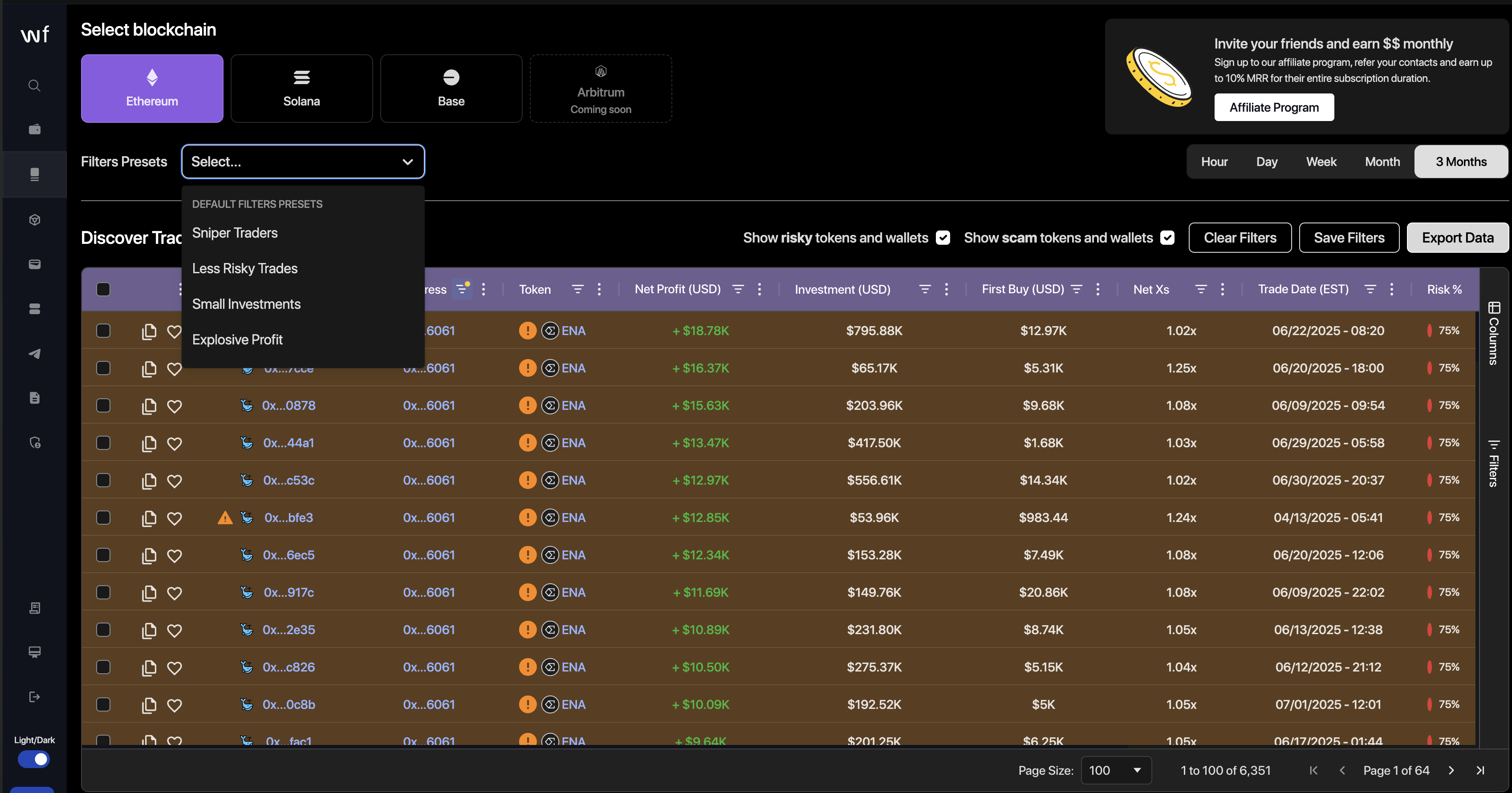Uncheck Show scam tokens and wallets
The width and height of the screenshot is (1512, 793).
[x=1167, y=238]
